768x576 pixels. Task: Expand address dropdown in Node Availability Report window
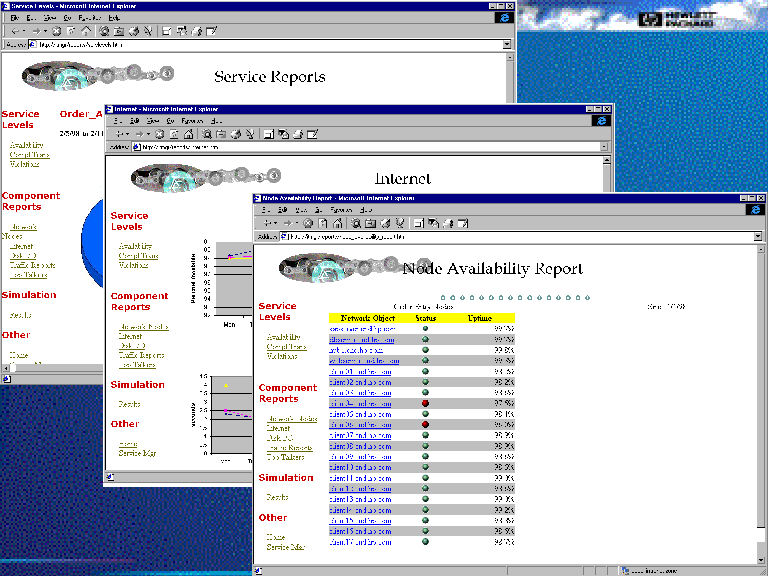point(758,237)
